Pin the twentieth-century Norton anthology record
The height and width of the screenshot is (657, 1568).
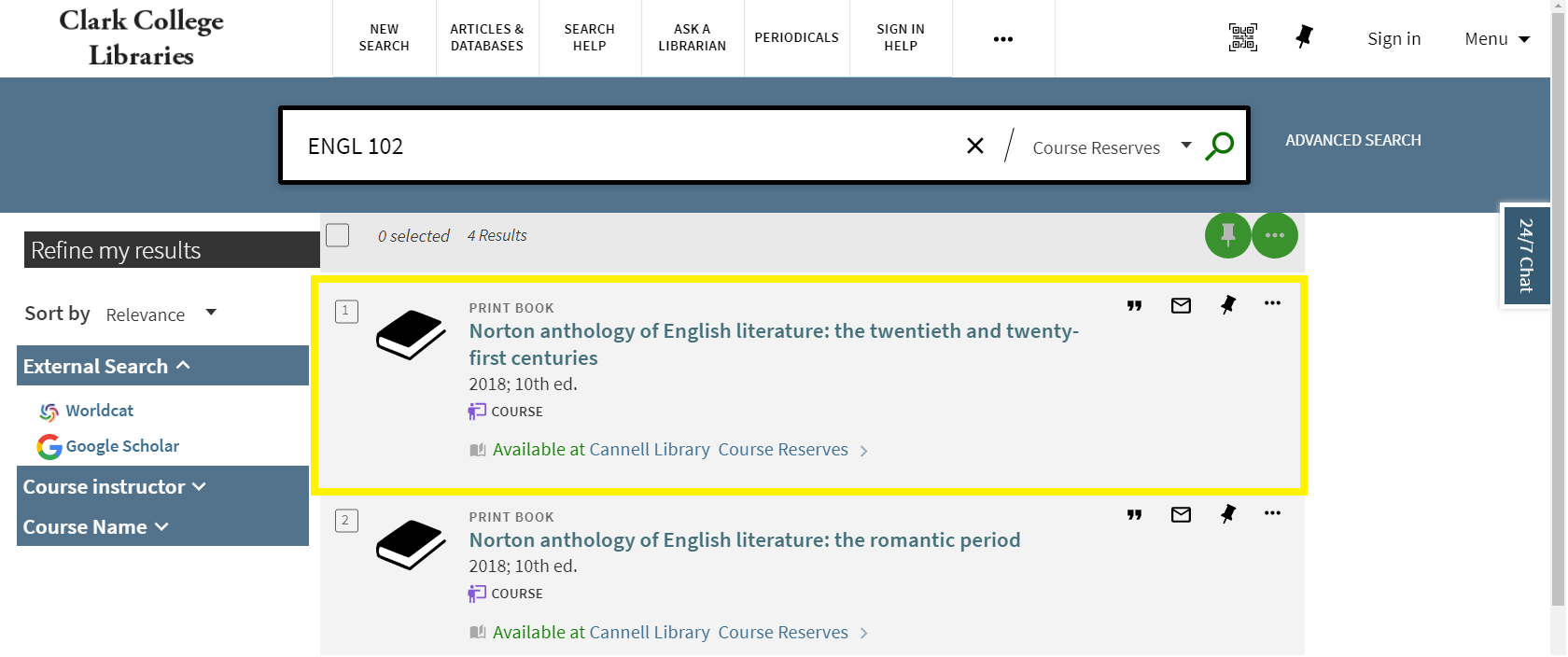click(1228, 305)
